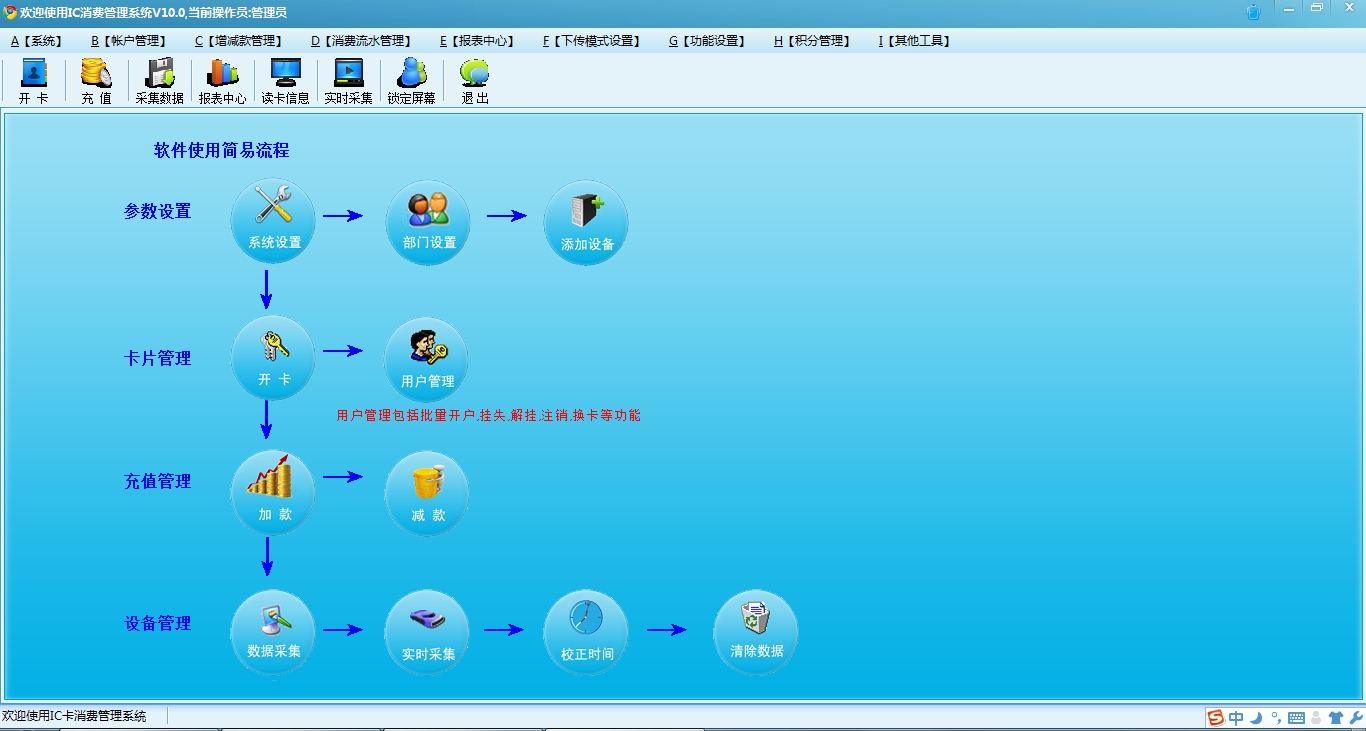Click the 开卡 circle icon in flowchart
The image size is (1366, 731).
click(273, 358)
